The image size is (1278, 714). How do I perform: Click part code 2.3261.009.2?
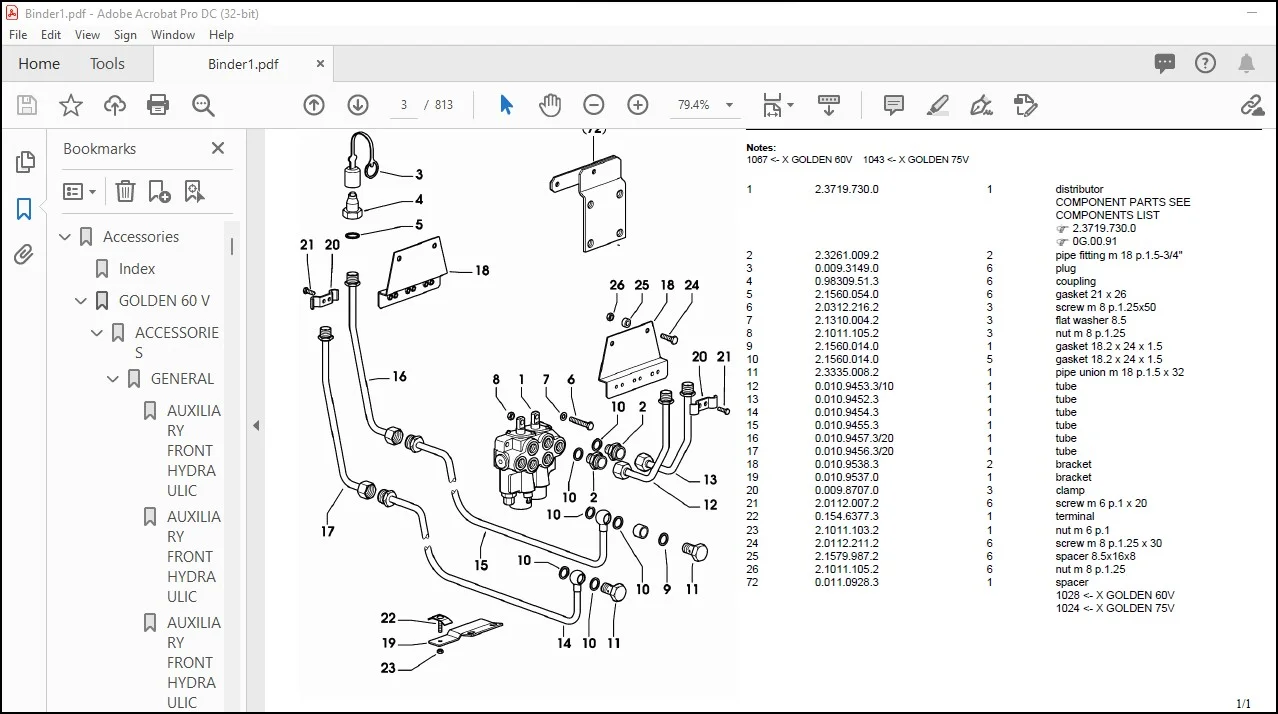[846, 255]
